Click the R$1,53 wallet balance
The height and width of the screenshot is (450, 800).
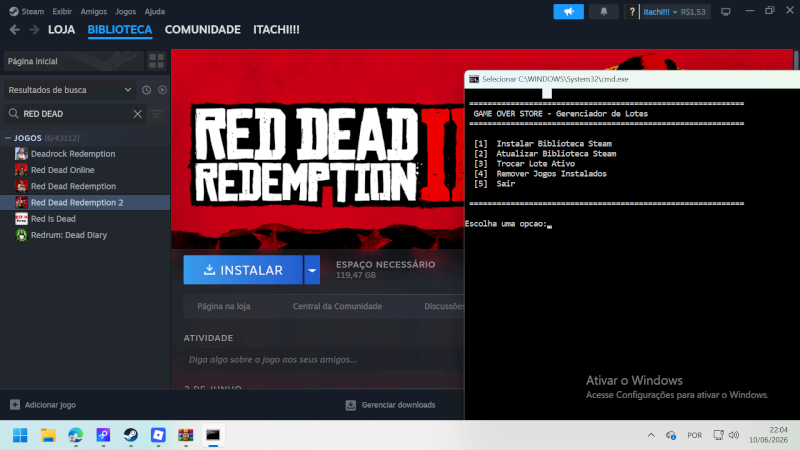[693, 12]
